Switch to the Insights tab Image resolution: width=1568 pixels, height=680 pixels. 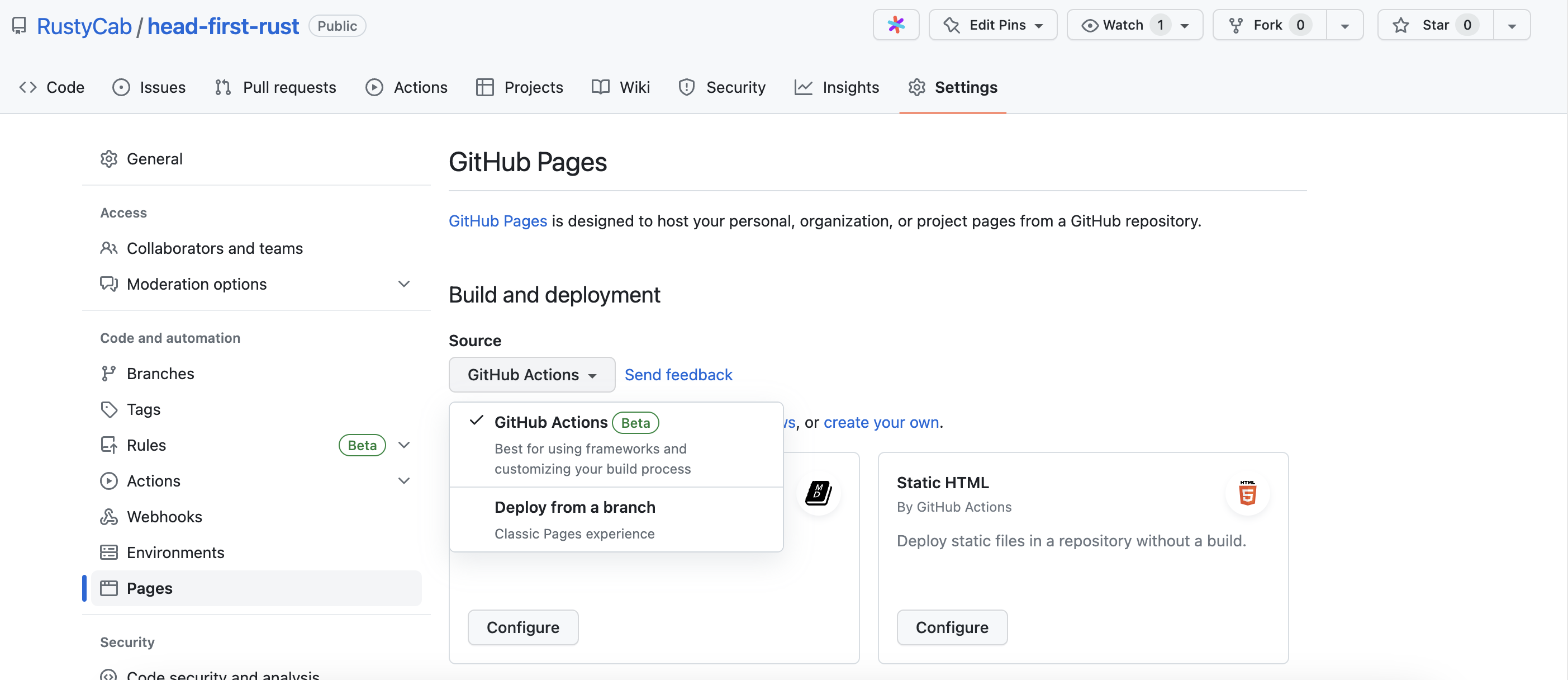click(837, 87)
